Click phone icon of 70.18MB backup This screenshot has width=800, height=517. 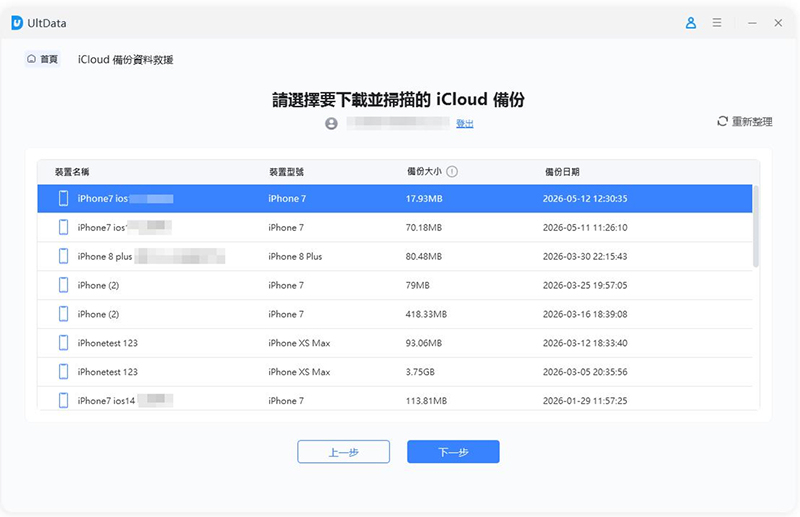(x=63, y=228)
